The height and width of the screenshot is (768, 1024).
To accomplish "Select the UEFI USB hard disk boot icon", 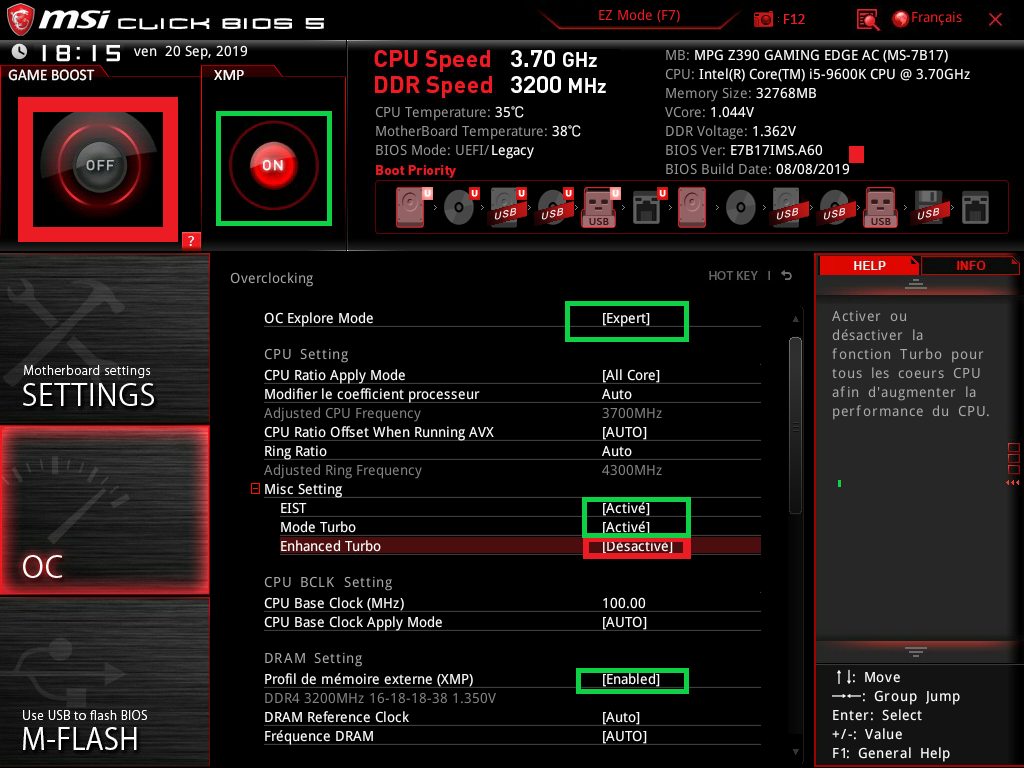I will 507,207.
